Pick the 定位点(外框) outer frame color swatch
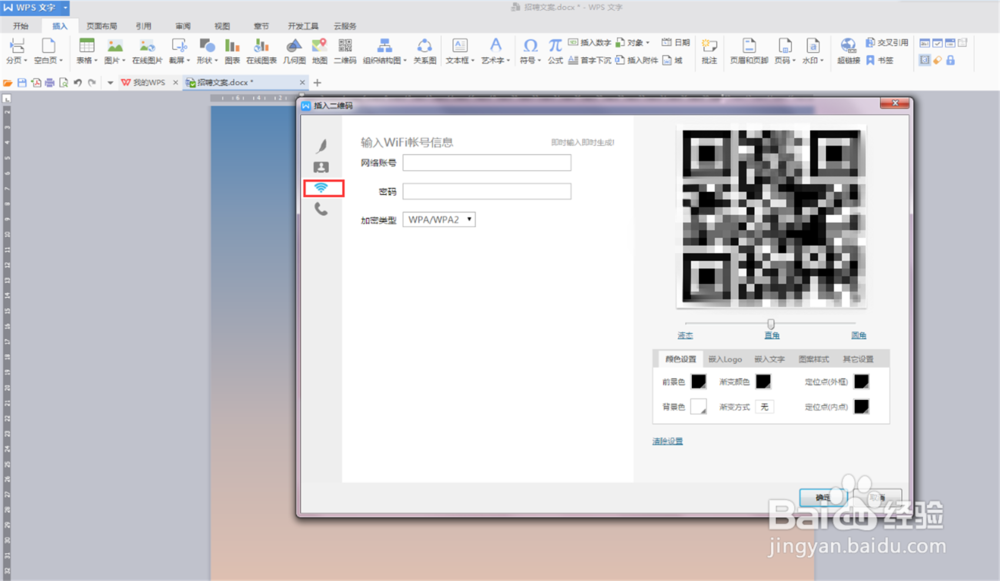The height and width of the screenshot is (581, 1000). 862,381
